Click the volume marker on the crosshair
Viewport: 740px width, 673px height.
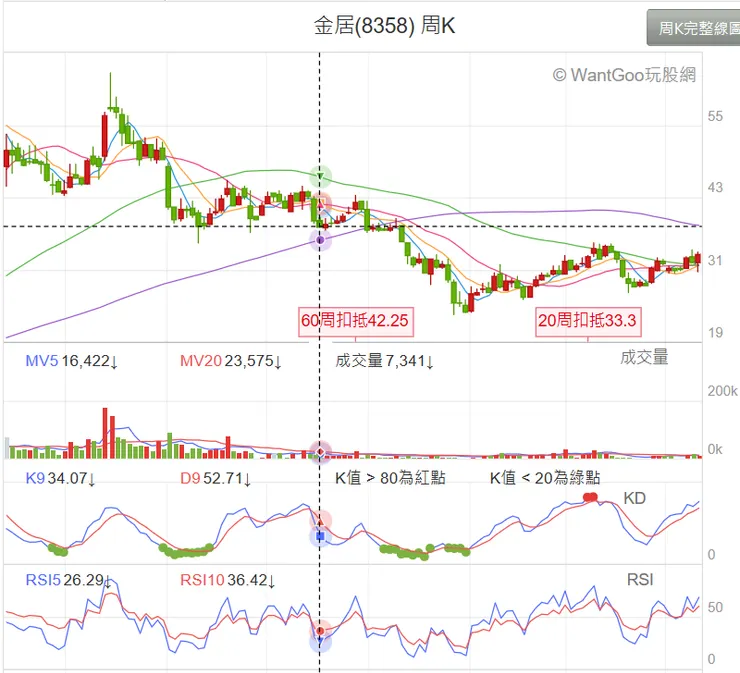320,453
